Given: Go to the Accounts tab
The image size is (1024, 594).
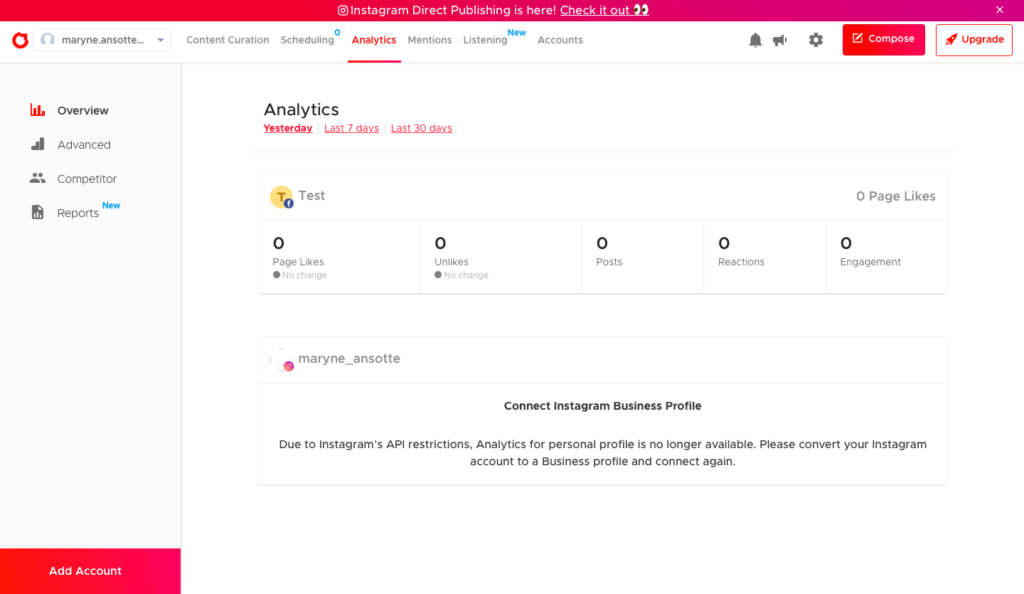Looking at the screenshot, I should (x=560, y=40).
